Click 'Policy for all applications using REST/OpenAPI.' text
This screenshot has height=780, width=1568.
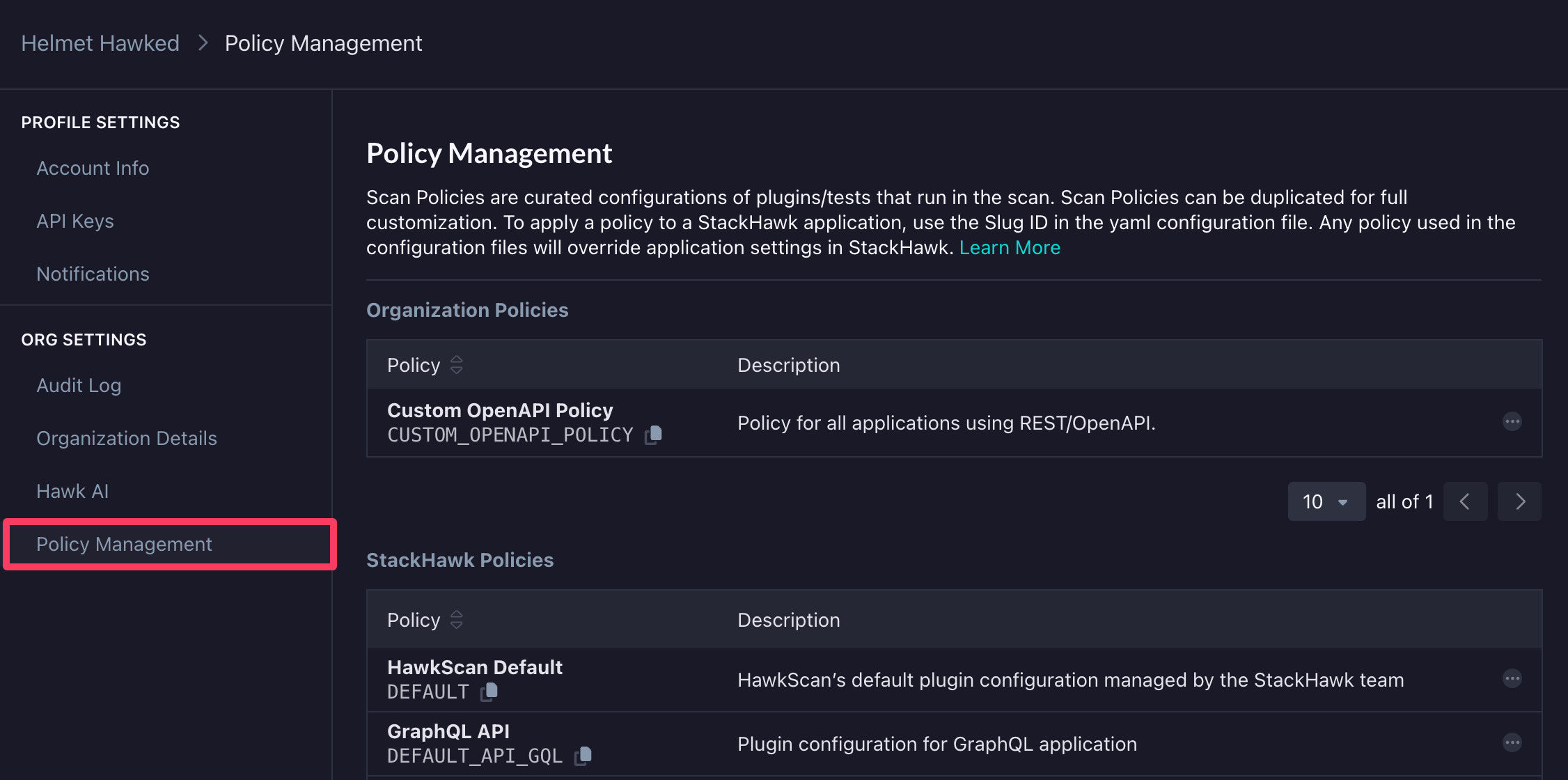click(x=946, y=423)
